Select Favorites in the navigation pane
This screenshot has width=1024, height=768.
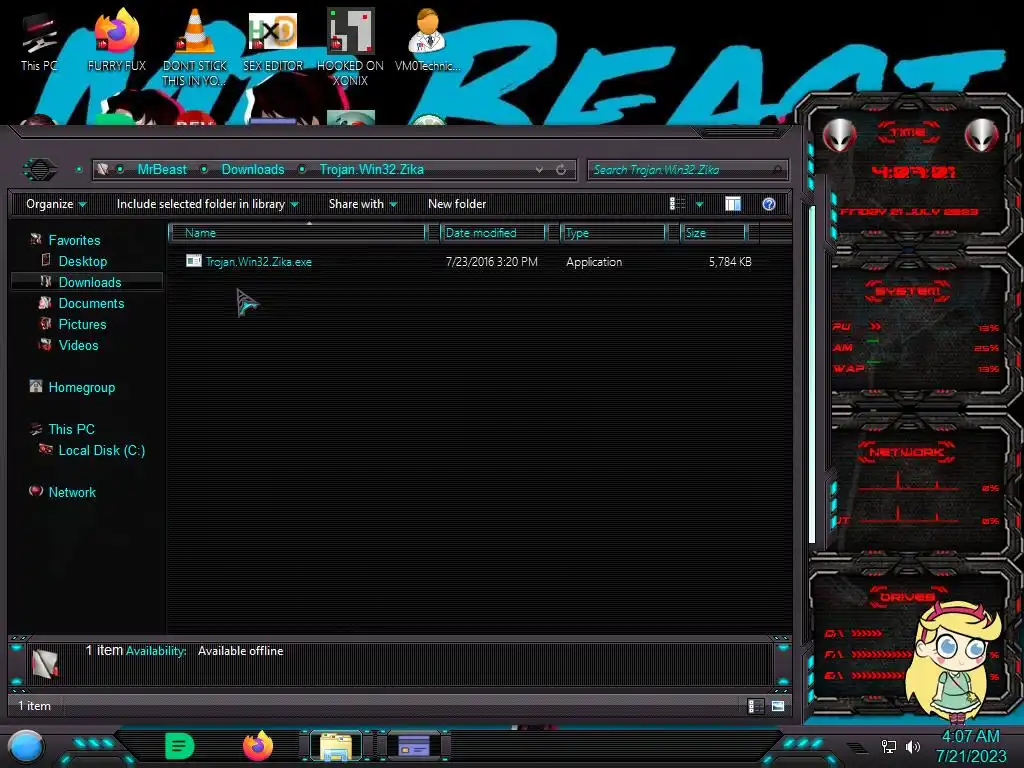click(x=74, y=240)
